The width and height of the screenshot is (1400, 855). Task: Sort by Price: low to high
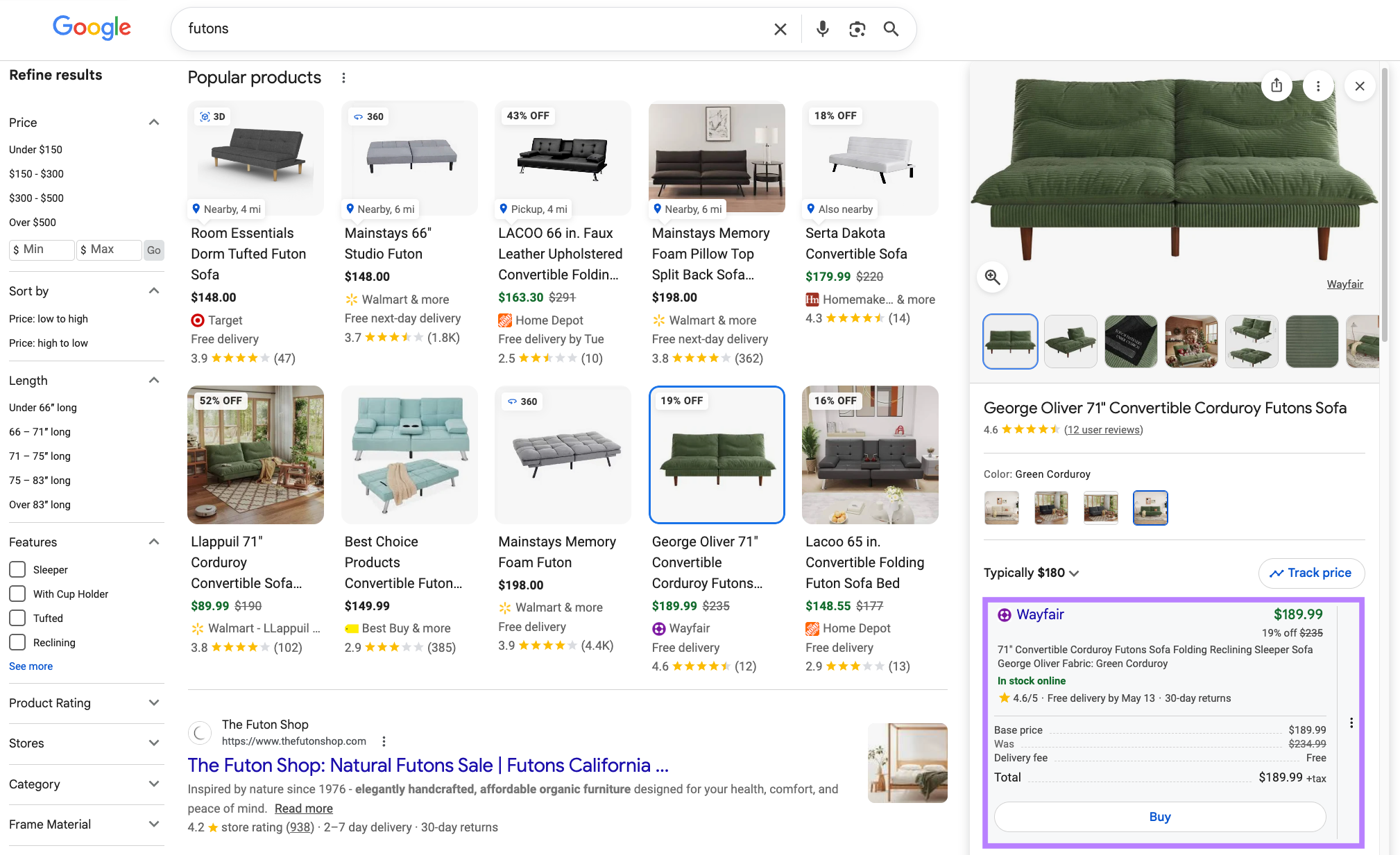49,319
